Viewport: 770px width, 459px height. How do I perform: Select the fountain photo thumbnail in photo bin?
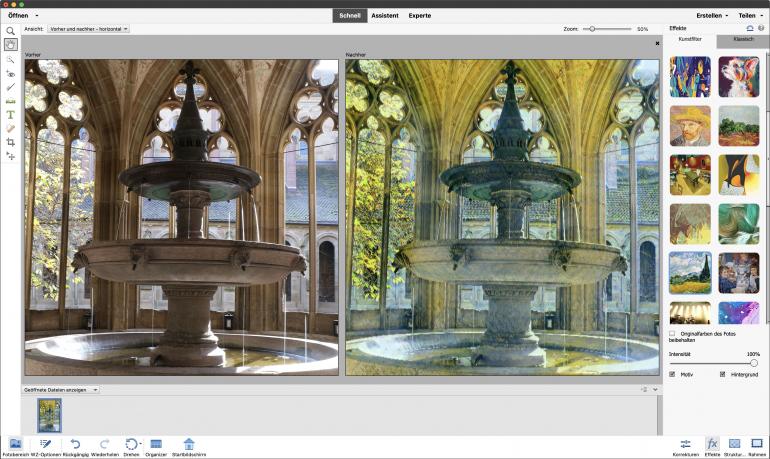click(49, 414)
